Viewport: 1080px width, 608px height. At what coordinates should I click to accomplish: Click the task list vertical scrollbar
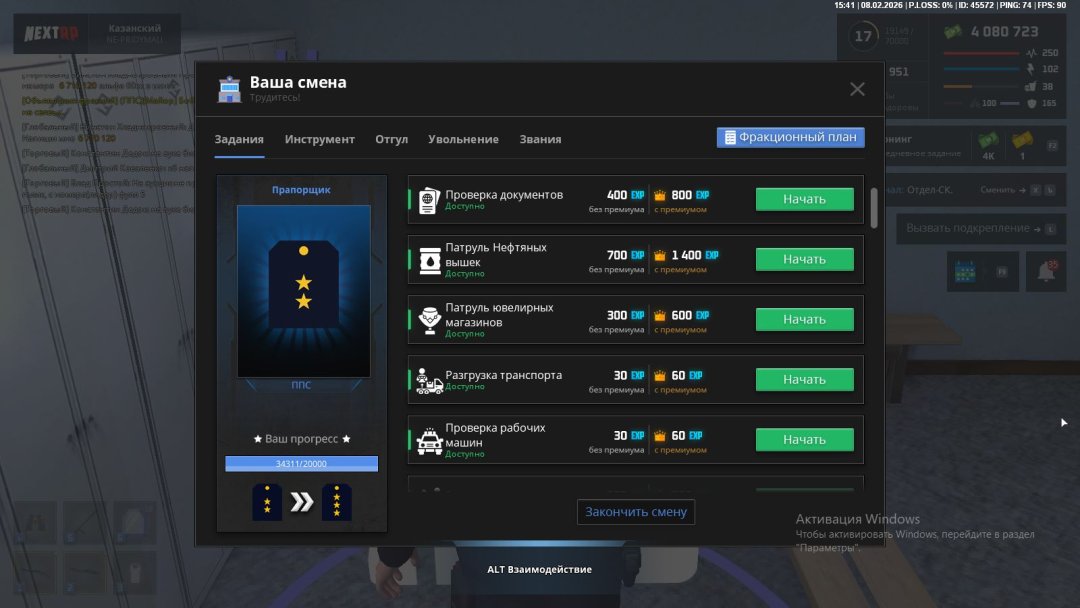coord(874,208)
